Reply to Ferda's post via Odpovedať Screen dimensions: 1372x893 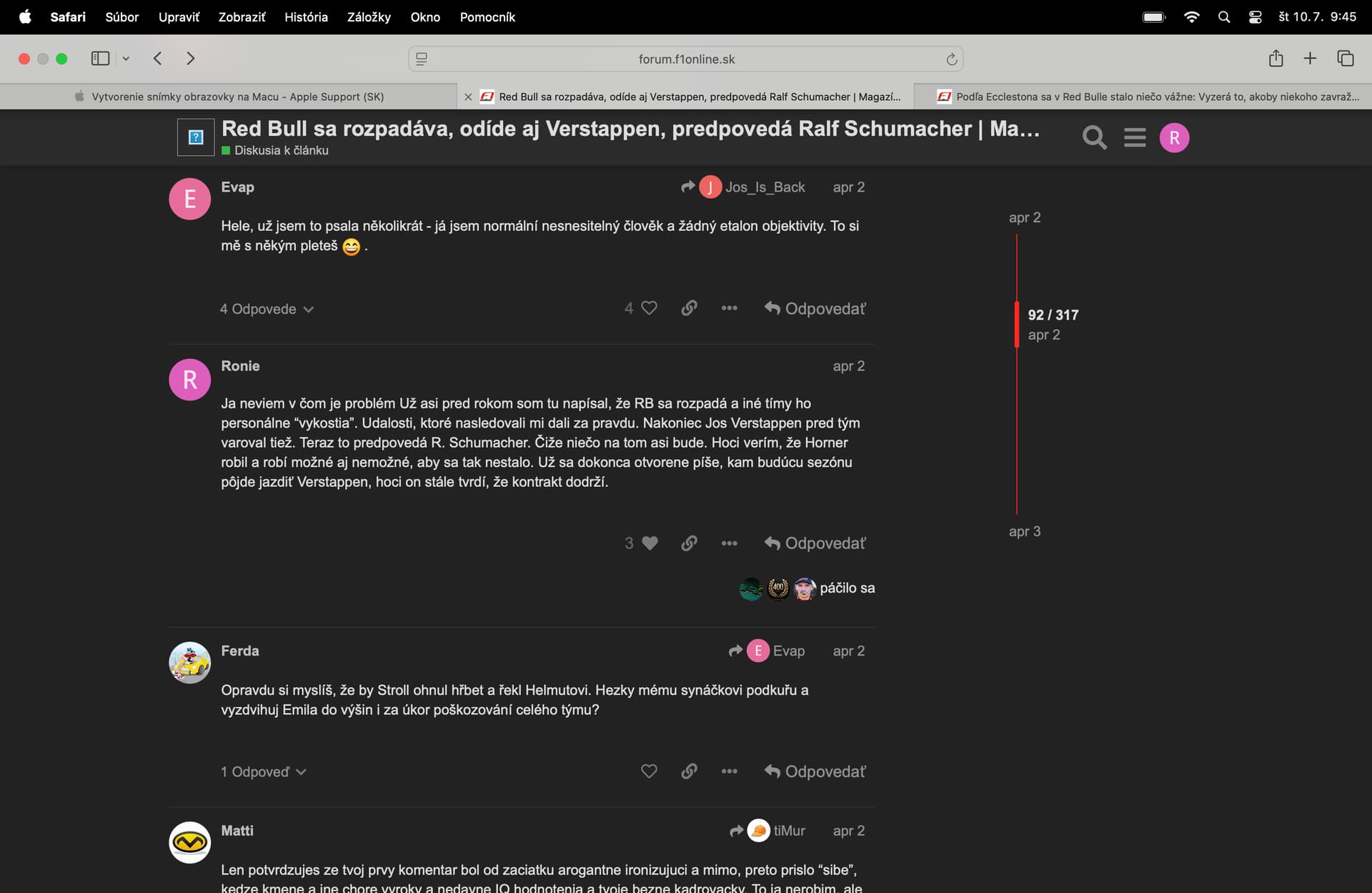(815, 771)
